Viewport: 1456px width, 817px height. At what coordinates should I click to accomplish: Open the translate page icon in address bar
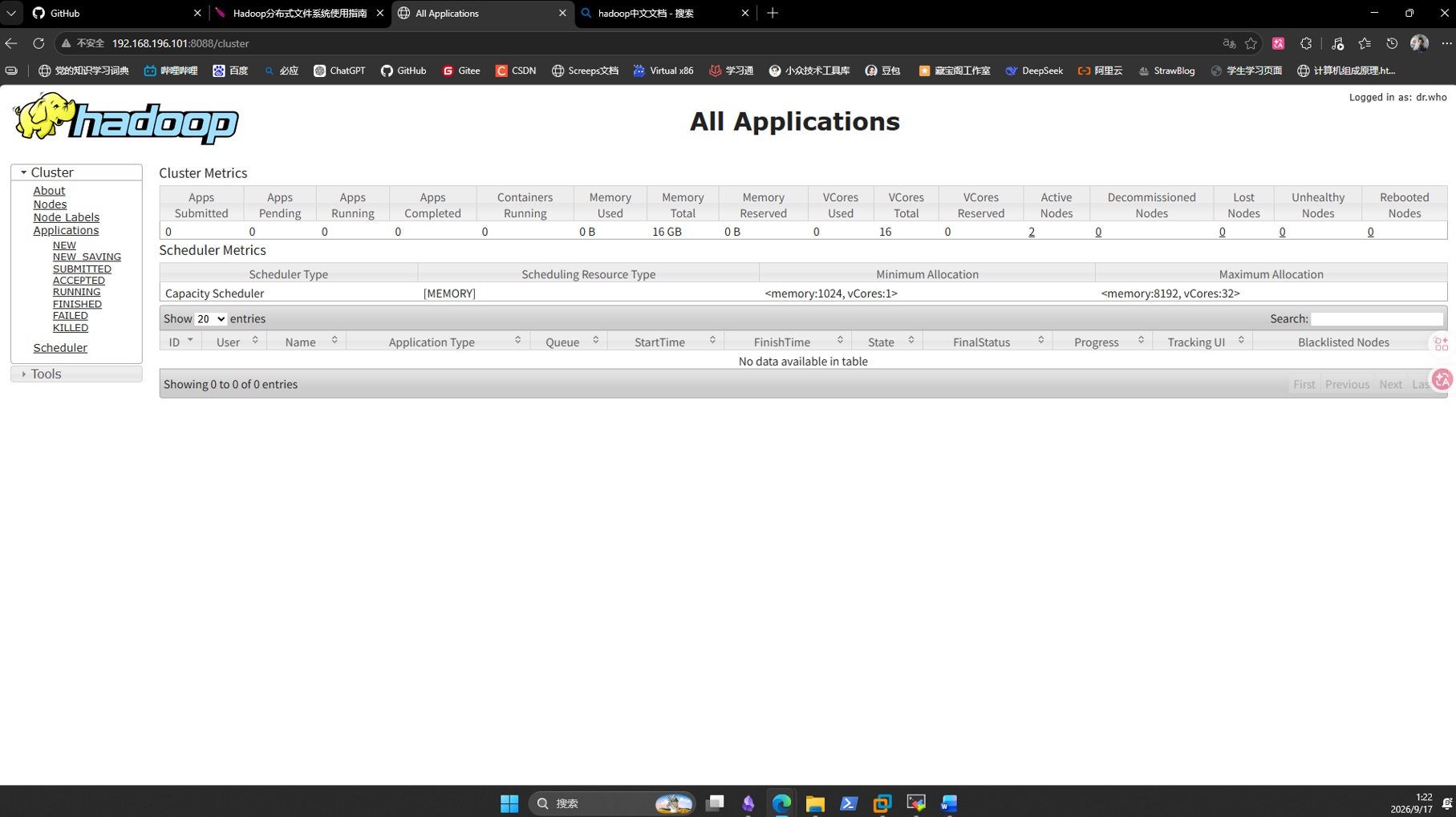(x=1228, y=43)
